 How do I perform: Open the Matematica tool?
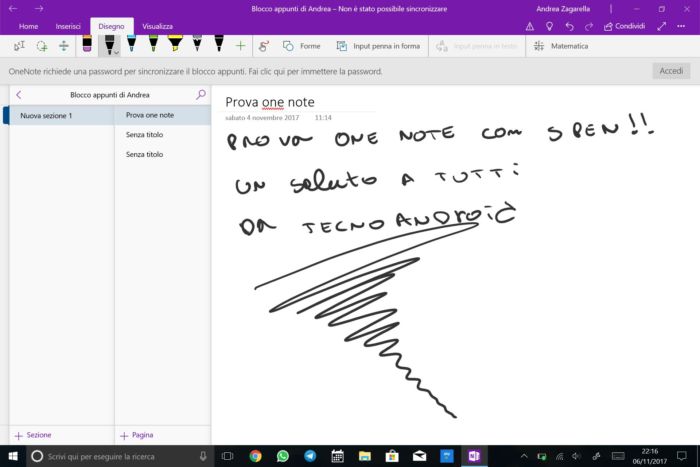[561, 46]
